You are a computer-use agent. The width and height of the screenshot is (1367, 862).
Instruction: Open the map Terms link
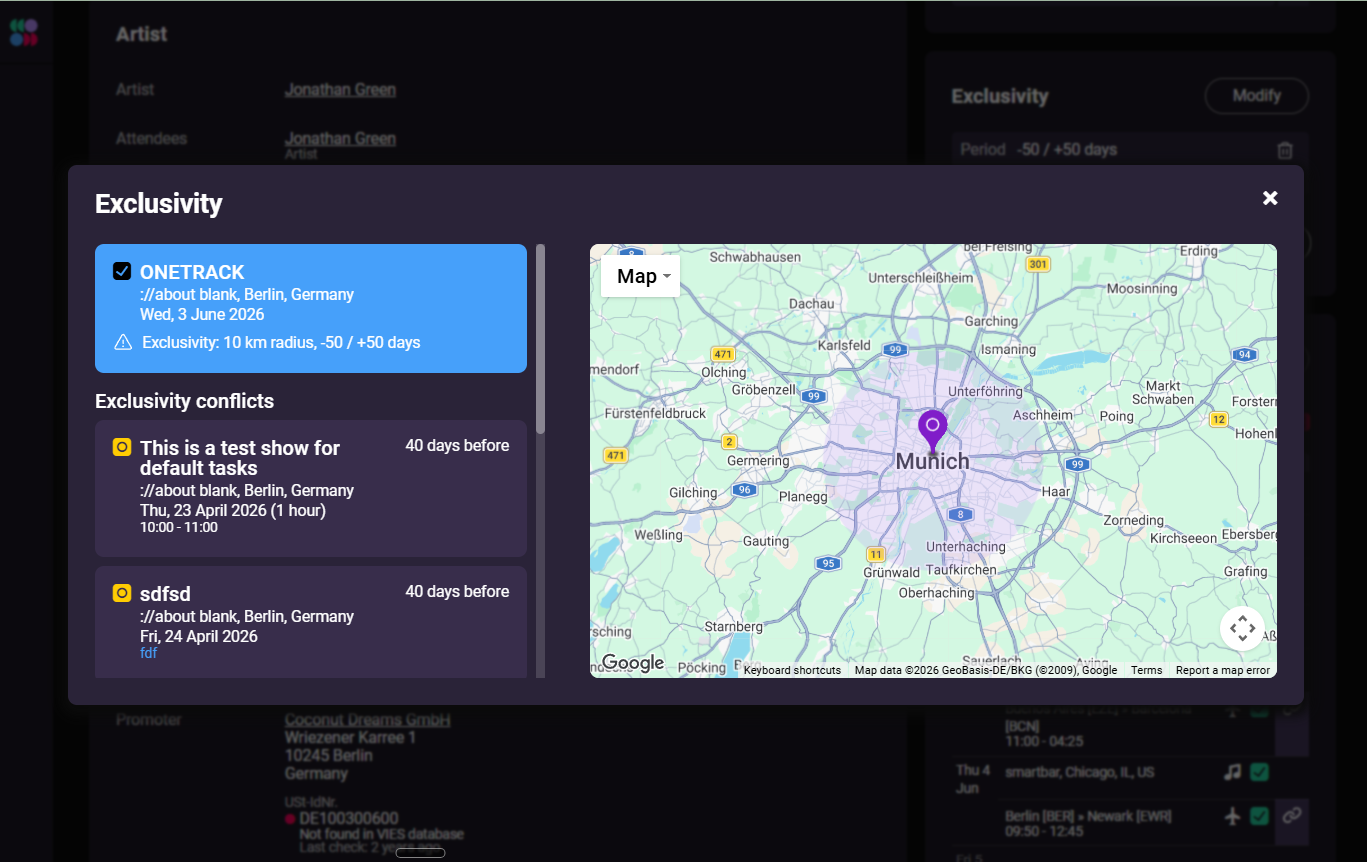(1146, 670)
